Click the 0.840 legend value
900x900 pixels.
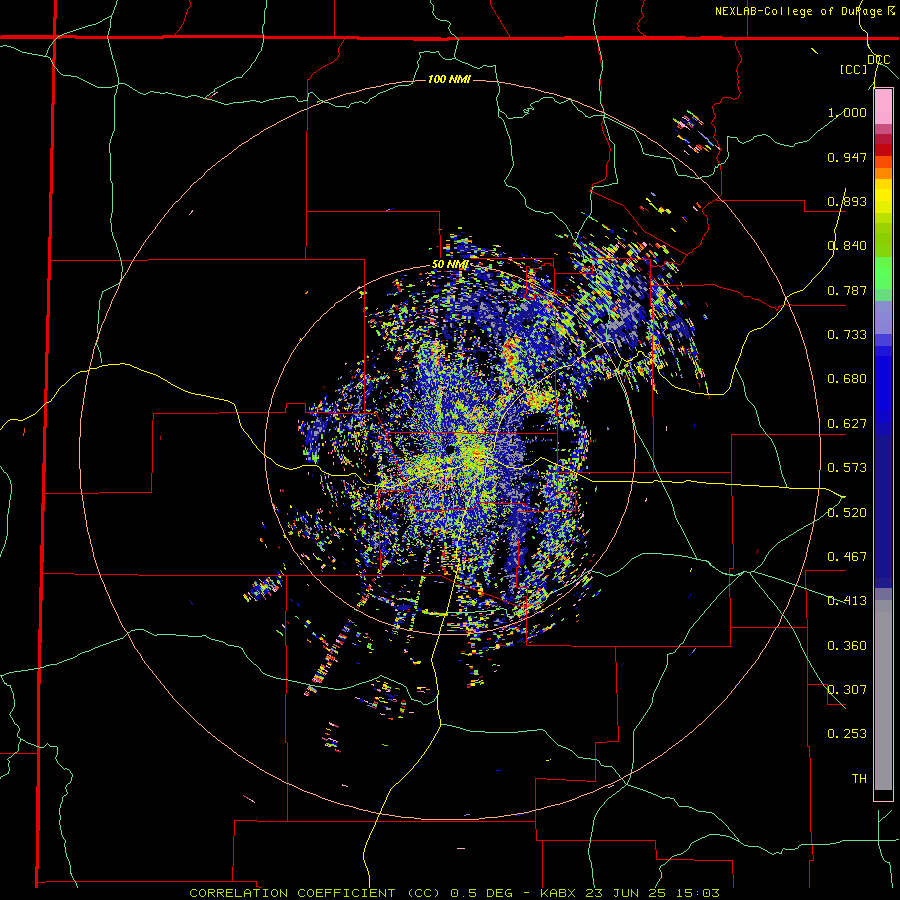[847, 246]
